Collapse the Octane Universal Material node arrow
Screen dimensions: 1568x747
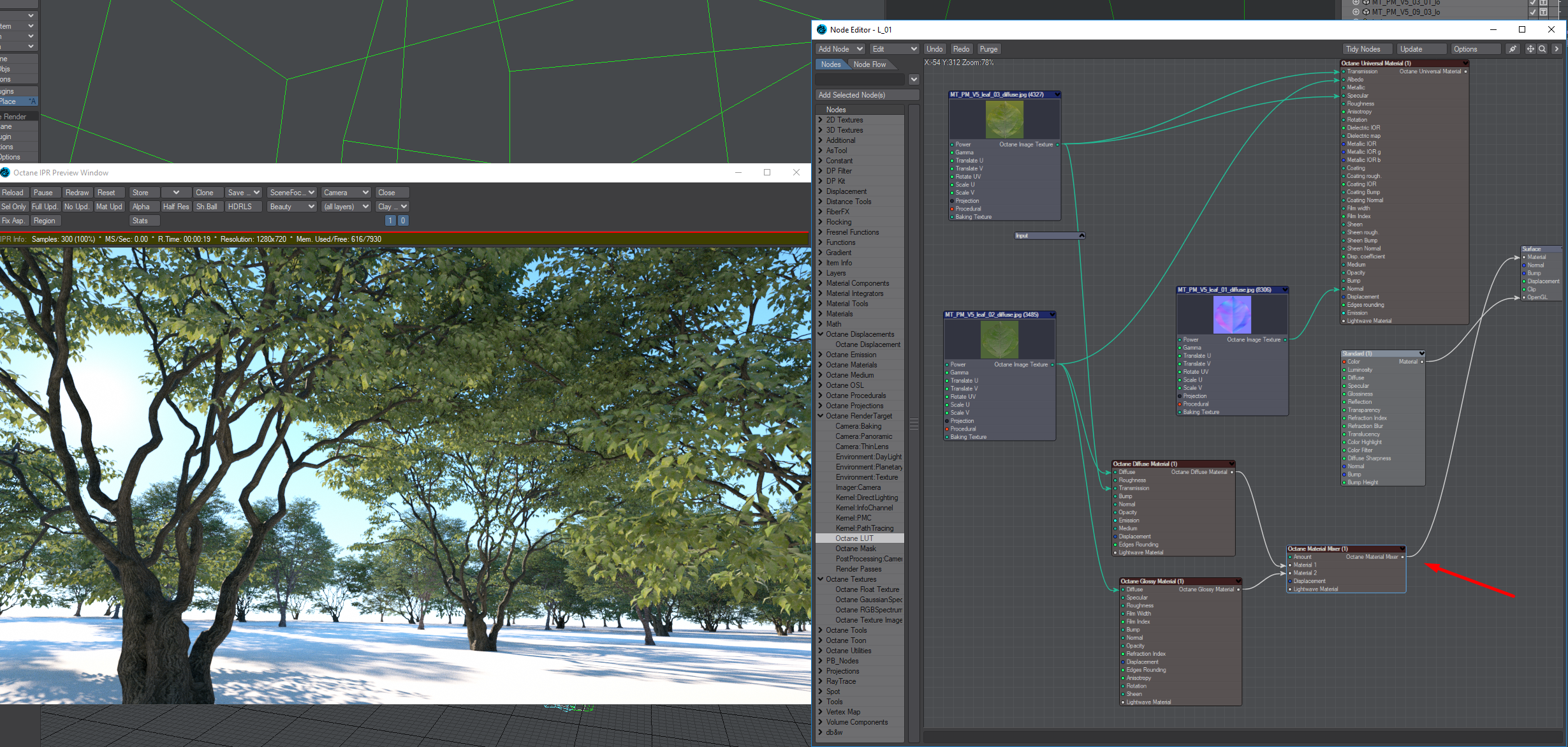point(1465,63)
